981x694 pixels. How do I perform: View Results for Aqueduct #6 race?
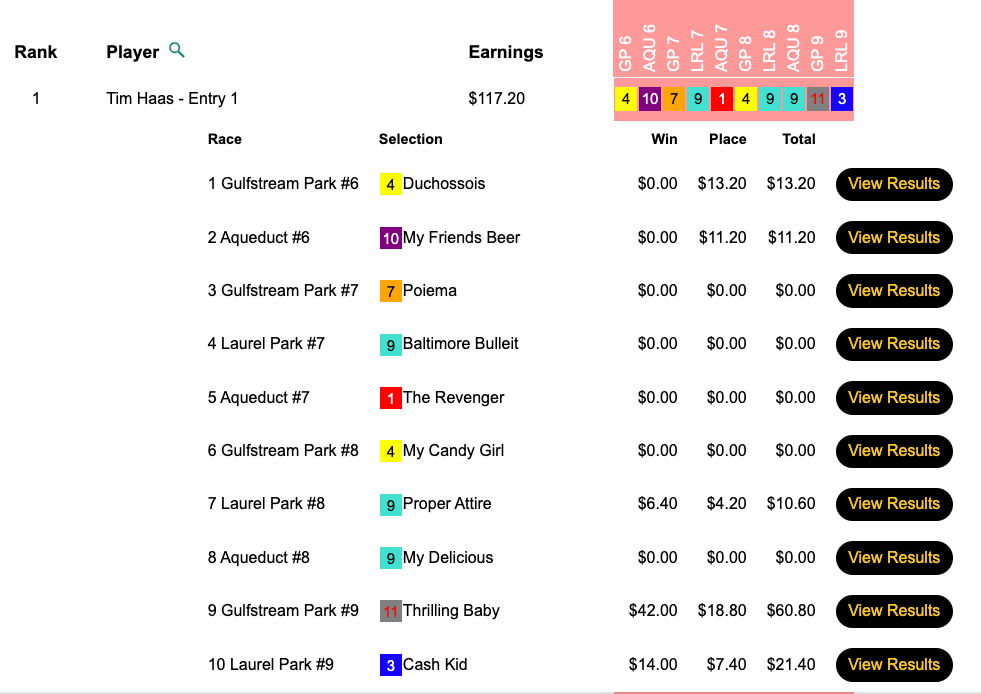coord(893,238)
